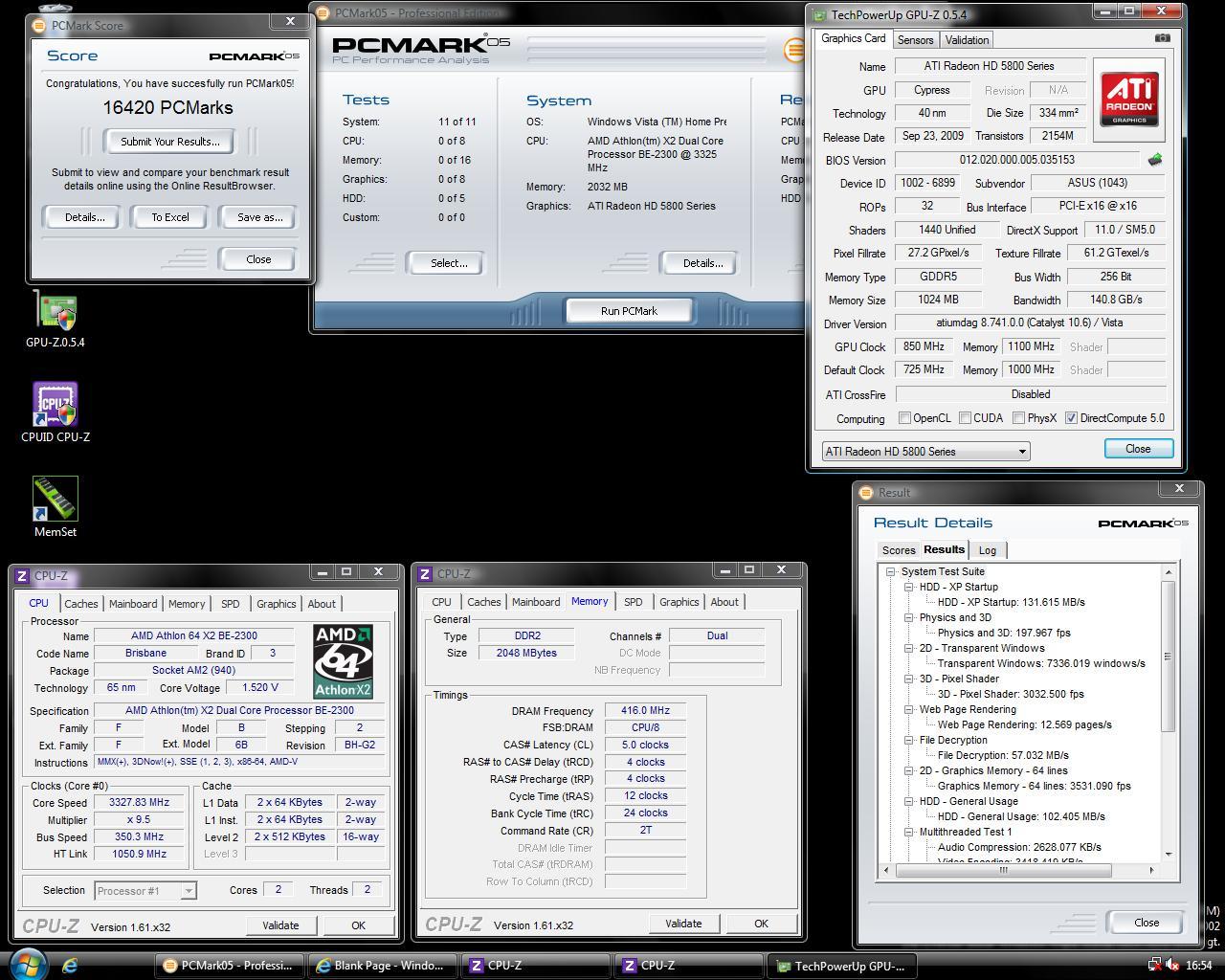
Task: Click Validate in the CPU-Z Memory window
Action: [x=683, y=924]
